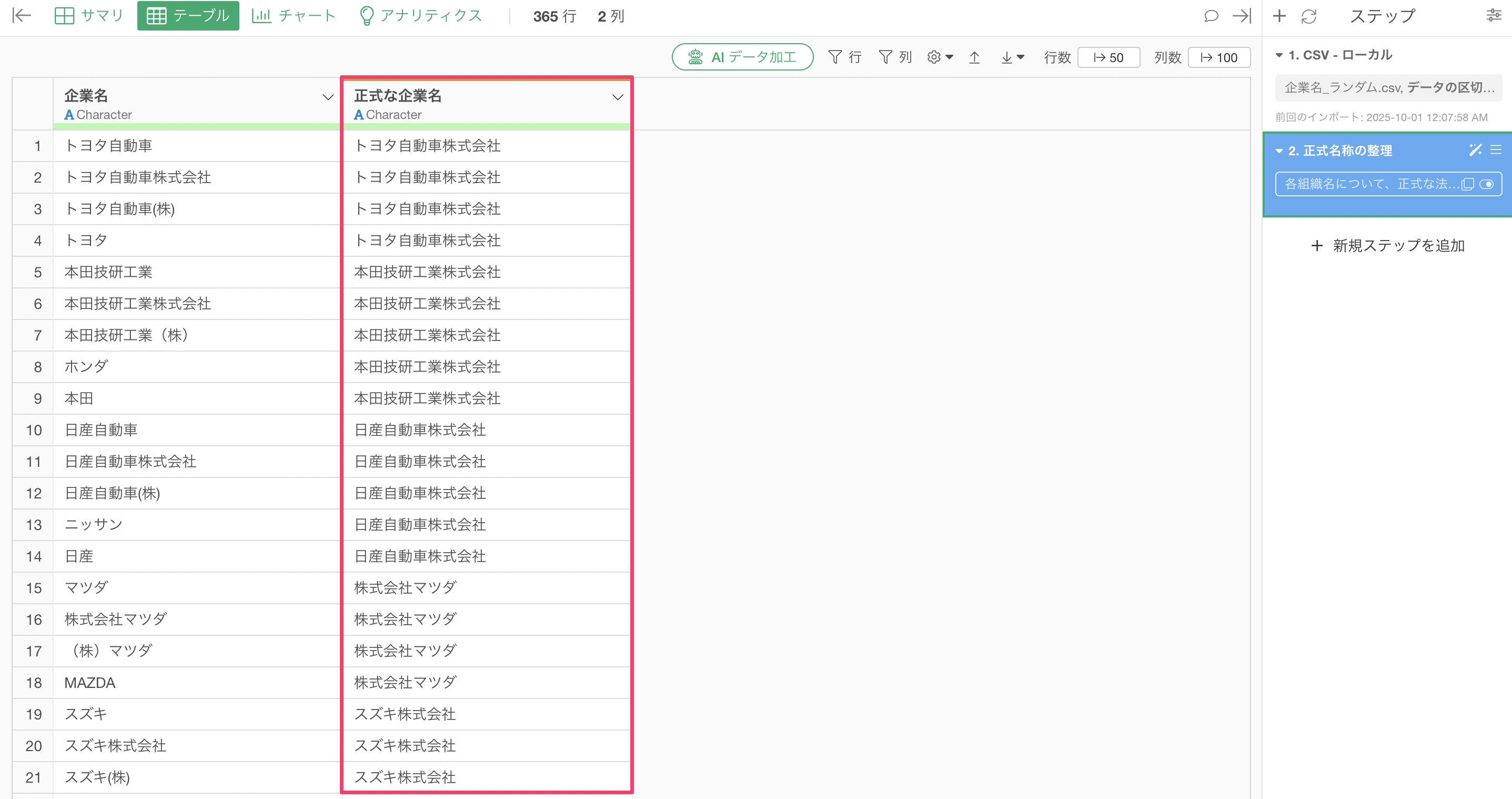The height and width of the screenshot is (799, 1512).
Task: Click the upload/export arrow icon in the toolbar
Action: coord(974,57)
